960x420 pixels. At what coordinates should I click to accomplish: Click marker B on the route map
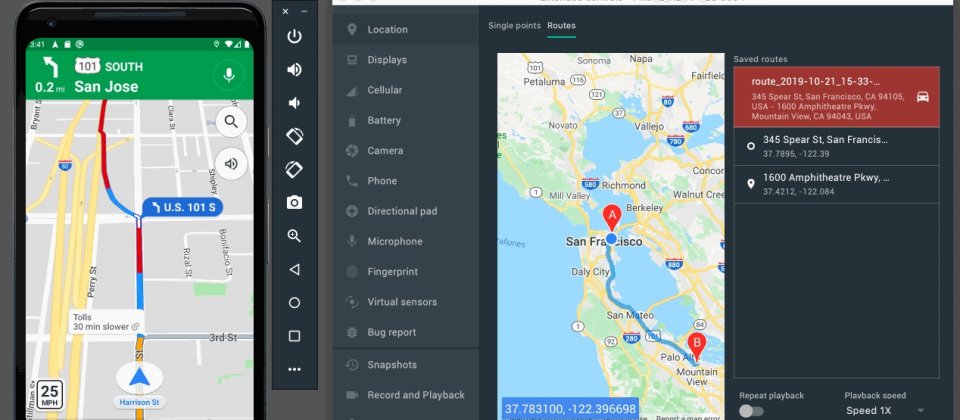[x=696, y=345]
